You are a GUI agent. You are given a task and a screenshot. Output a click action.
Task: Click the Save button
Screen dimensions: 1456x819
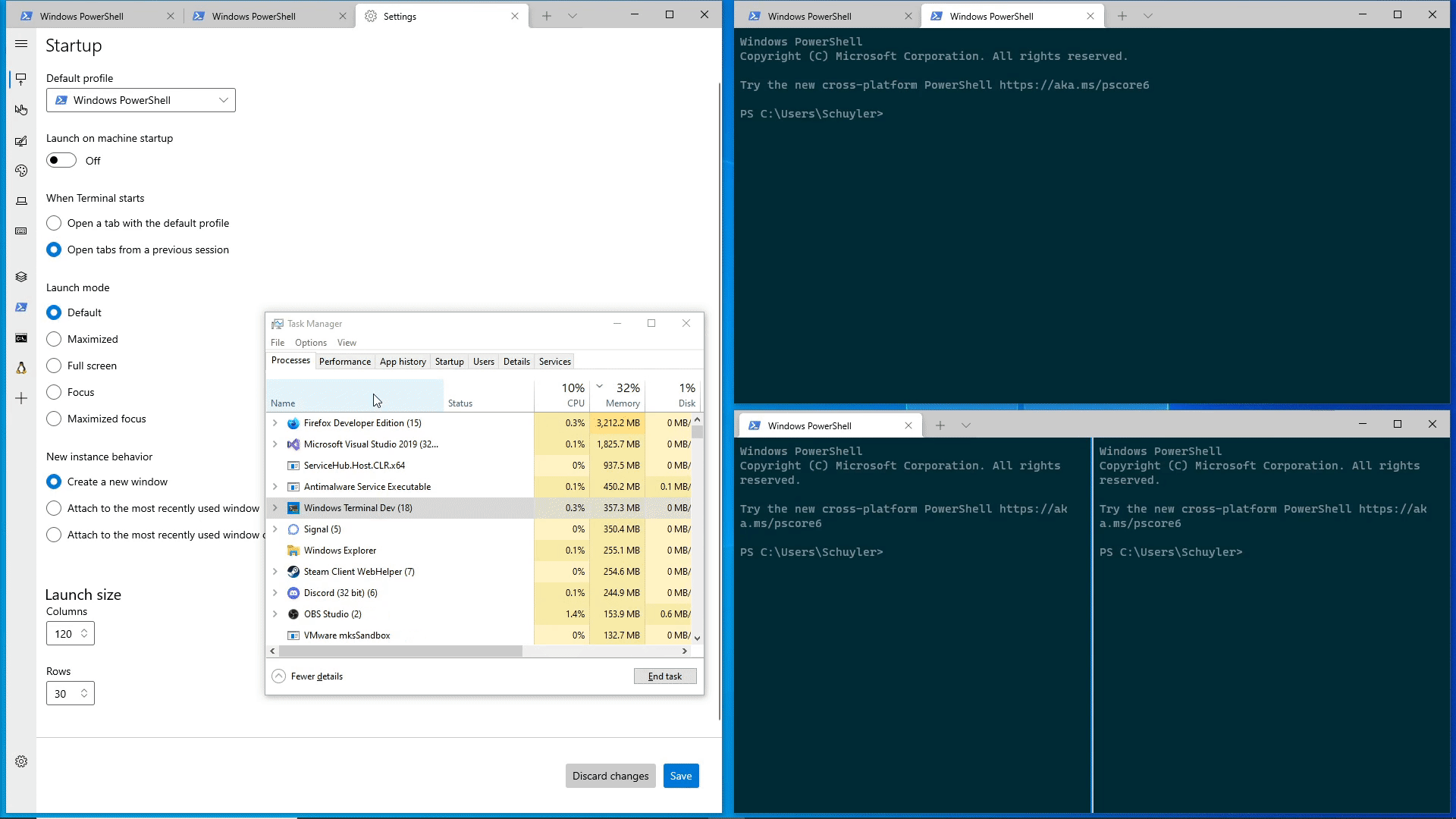pyautogui.click(x=681, y=776)
